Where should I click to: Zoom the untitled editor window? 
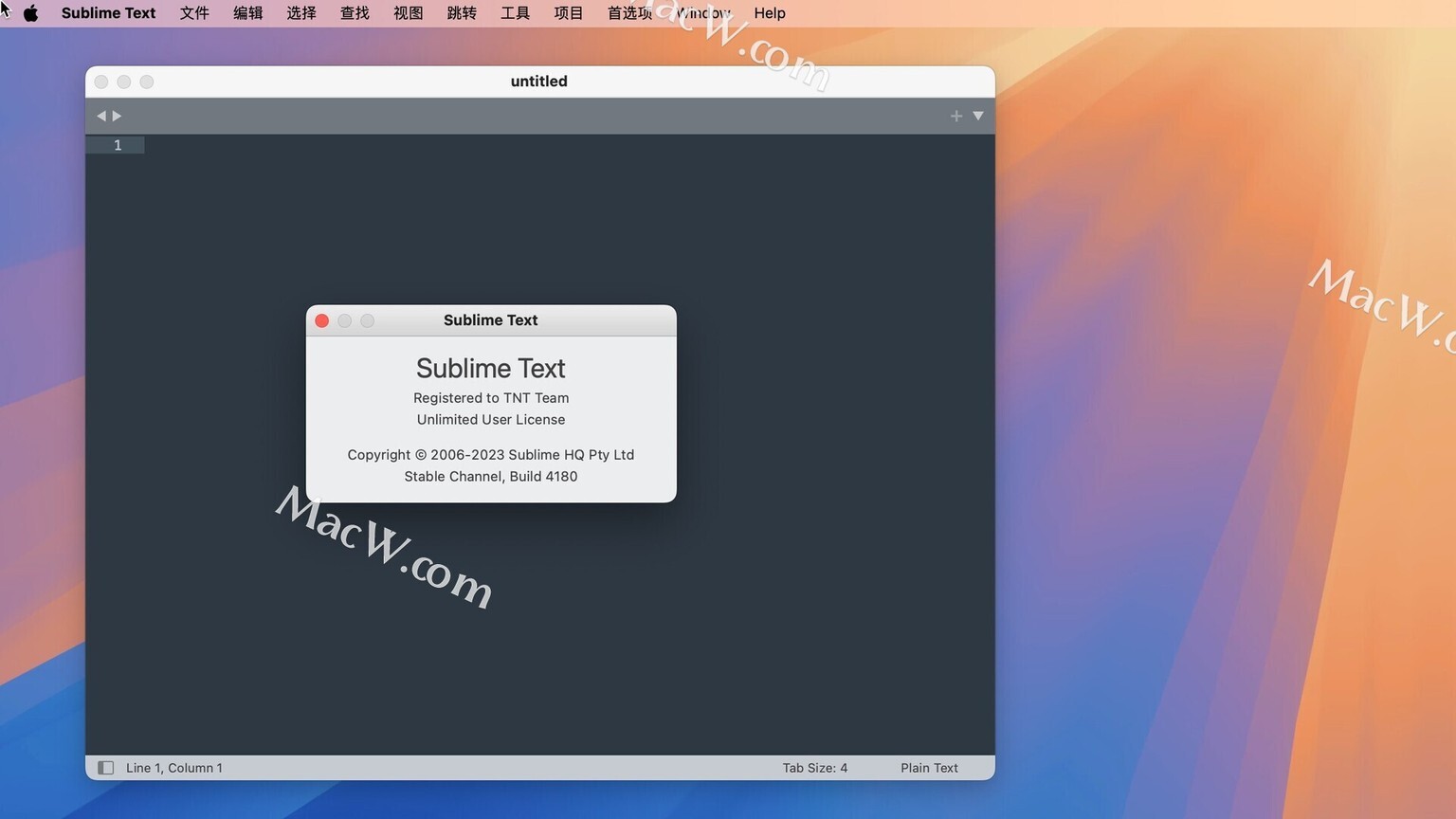tap(147, 82)
